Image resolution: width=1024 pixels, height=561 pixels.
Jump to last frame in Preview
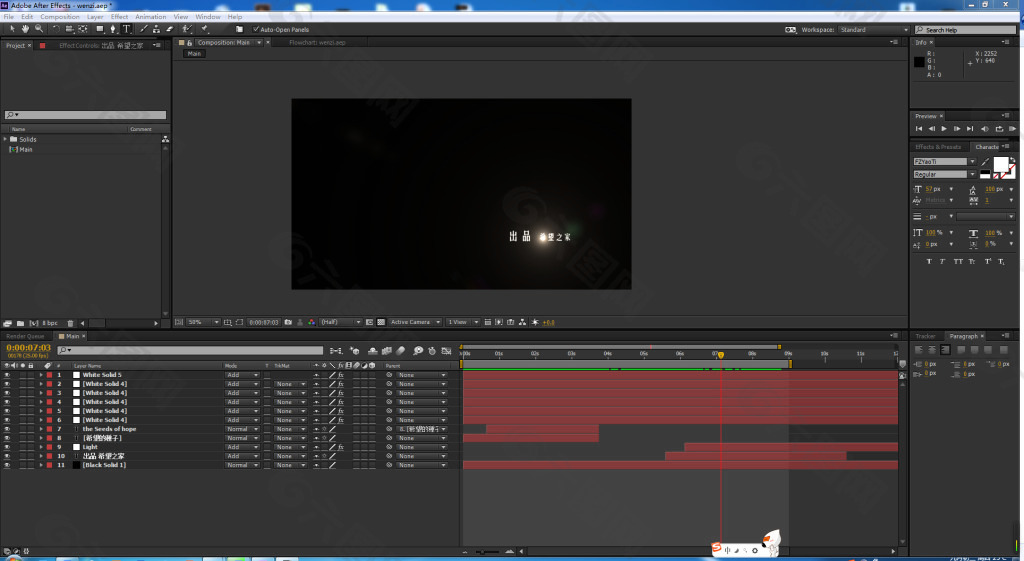tap(970, 129)
